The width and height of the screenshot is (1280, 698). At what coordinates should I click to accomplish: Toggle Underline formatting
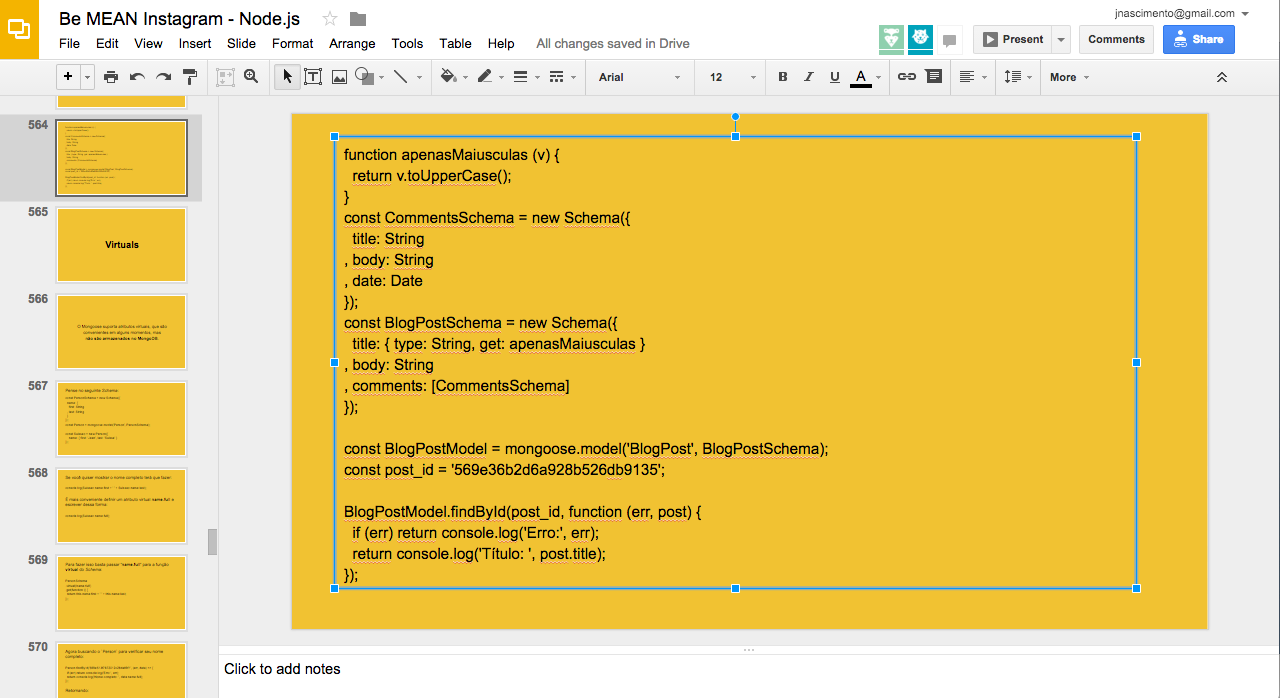835,77
